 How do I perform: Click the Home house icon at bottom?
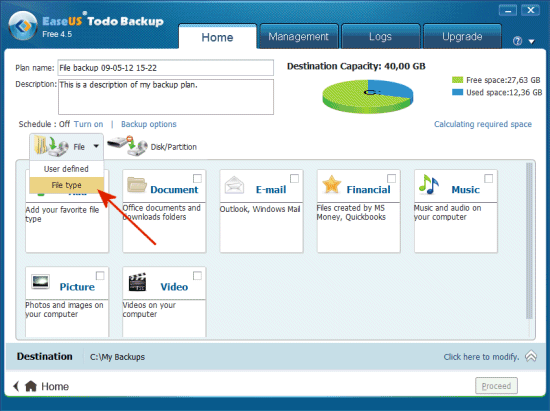click(31, 386)
